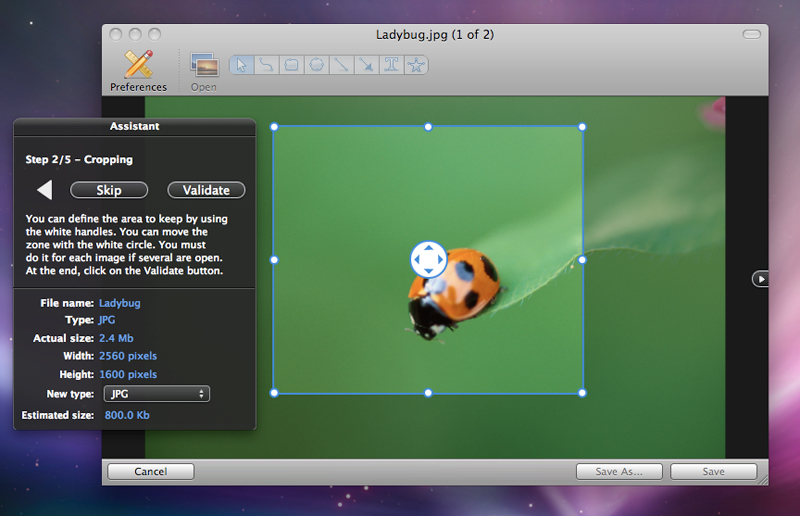Click the Step 2/5 – Cropping heading
Screen dimensions: 800x516
(x=79, y=159)
